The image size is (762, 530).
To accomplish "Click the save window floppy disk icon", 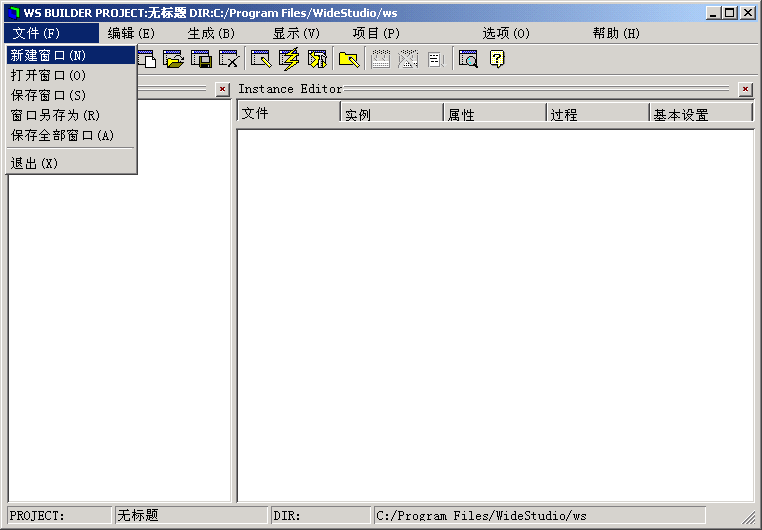I will [201, 59].
